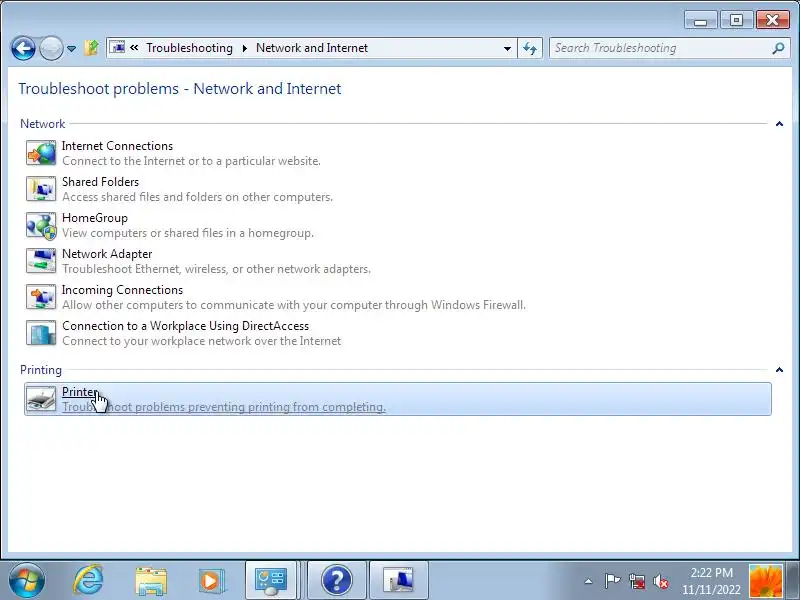
Task: Open the Troubleshooting breadcrumb
Action: click(x=189, y=48)
